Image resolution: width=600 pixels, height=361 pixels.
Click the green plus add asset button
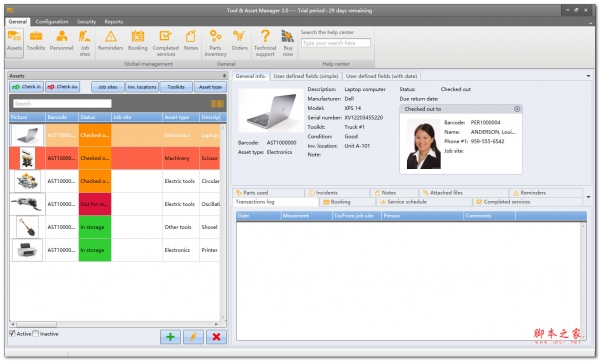click(170, 337)
